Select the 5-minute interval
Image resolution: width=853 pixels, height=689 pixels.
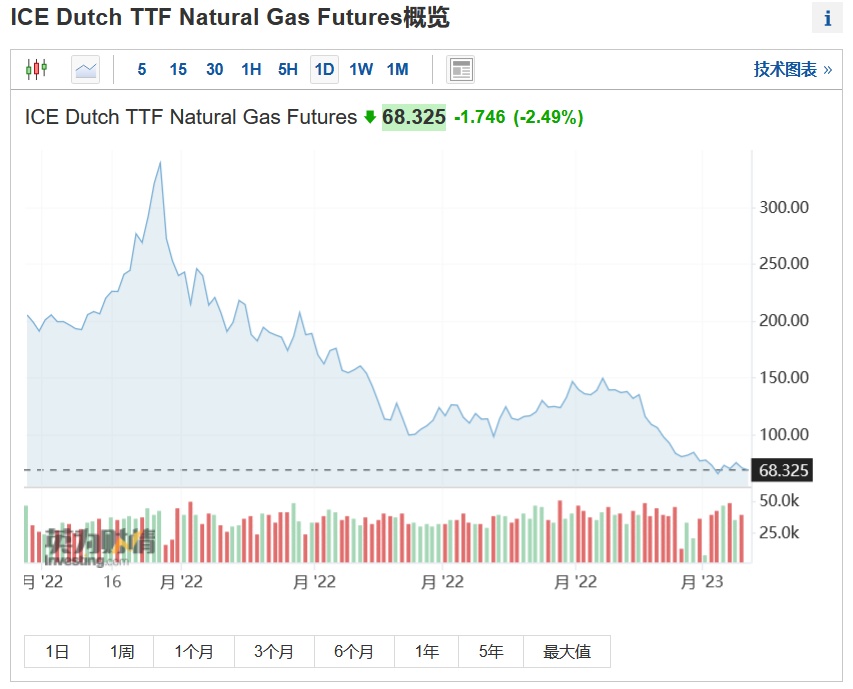[142, 69]
